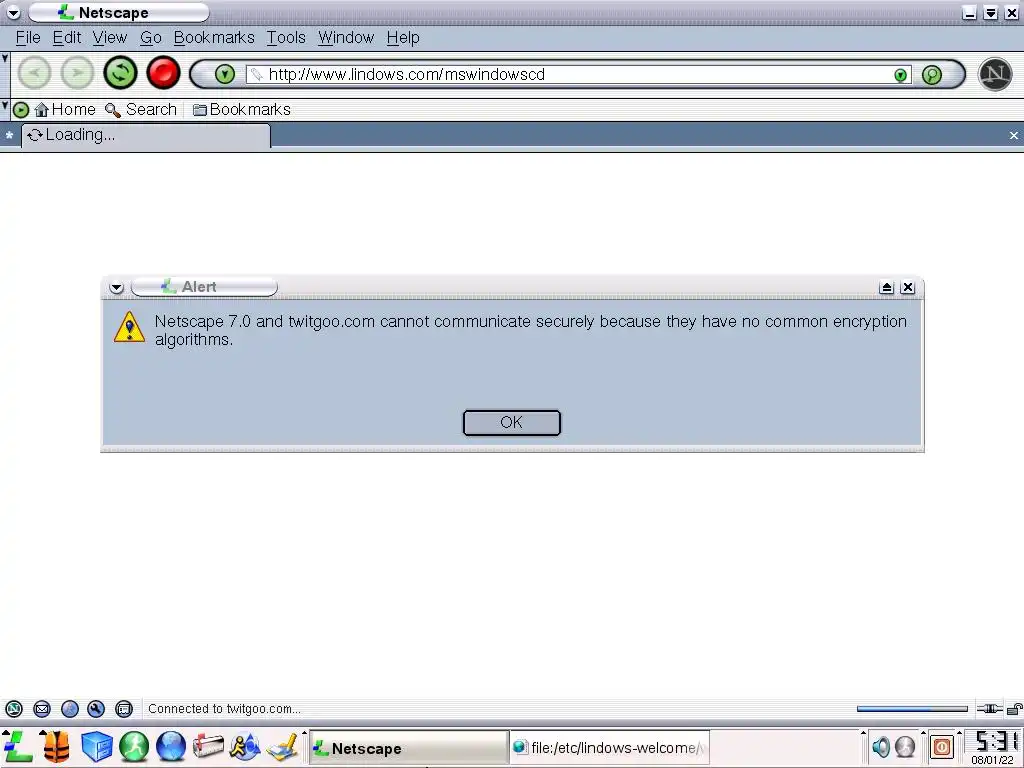Open the View menu
Screen dimensions: 1024x768
coord(109,38)
